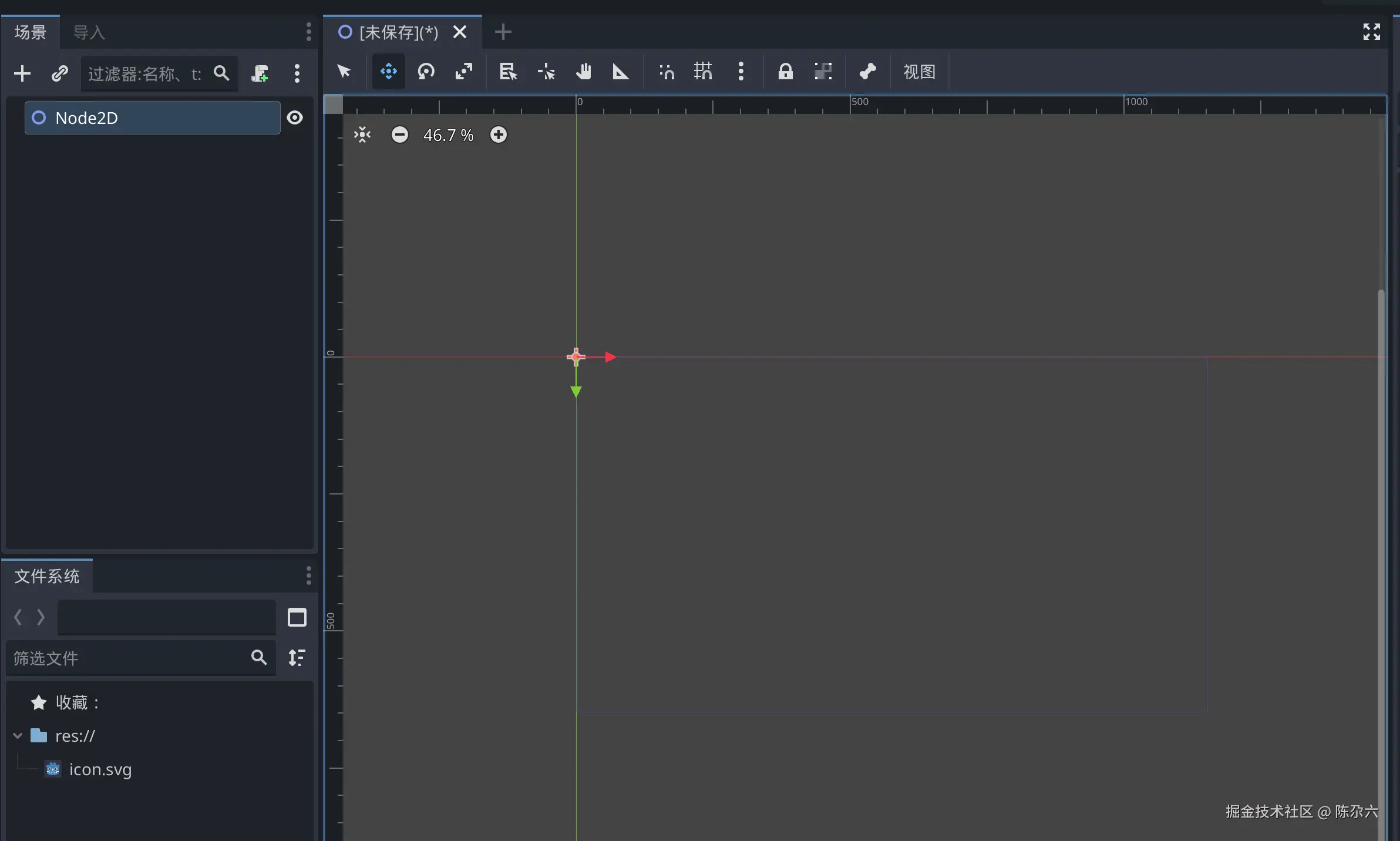This screenshot has height=841, width=1400.
Task: Add a new scene tab
Action: click(503, 32)
